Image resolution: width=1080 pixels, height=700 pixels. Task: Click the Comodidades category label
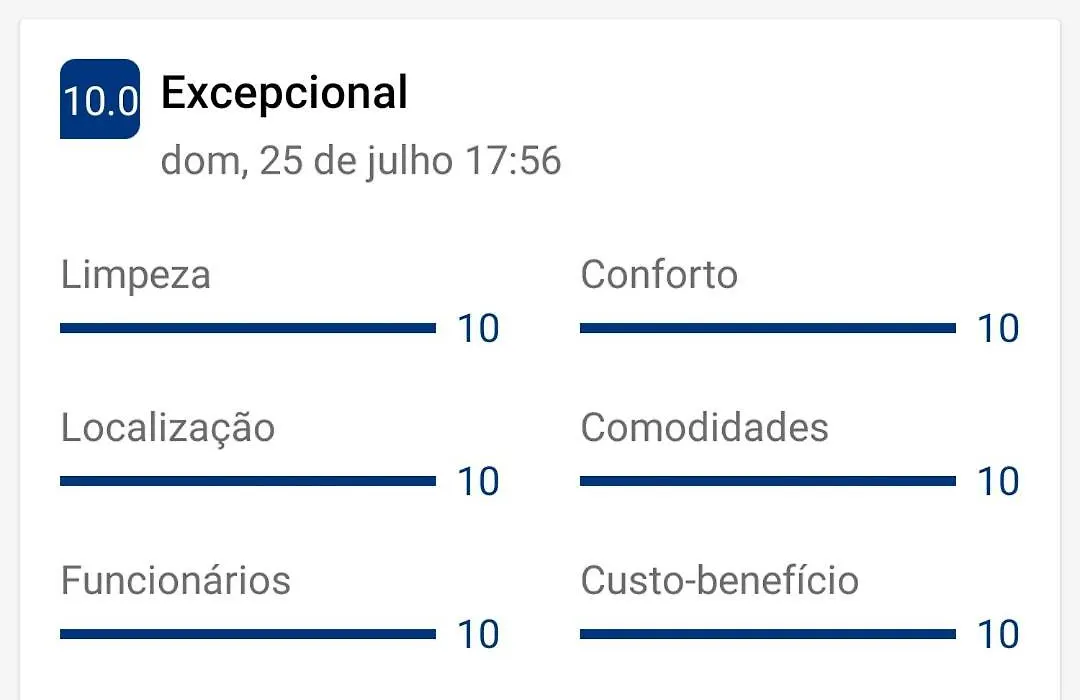[705, 428]
